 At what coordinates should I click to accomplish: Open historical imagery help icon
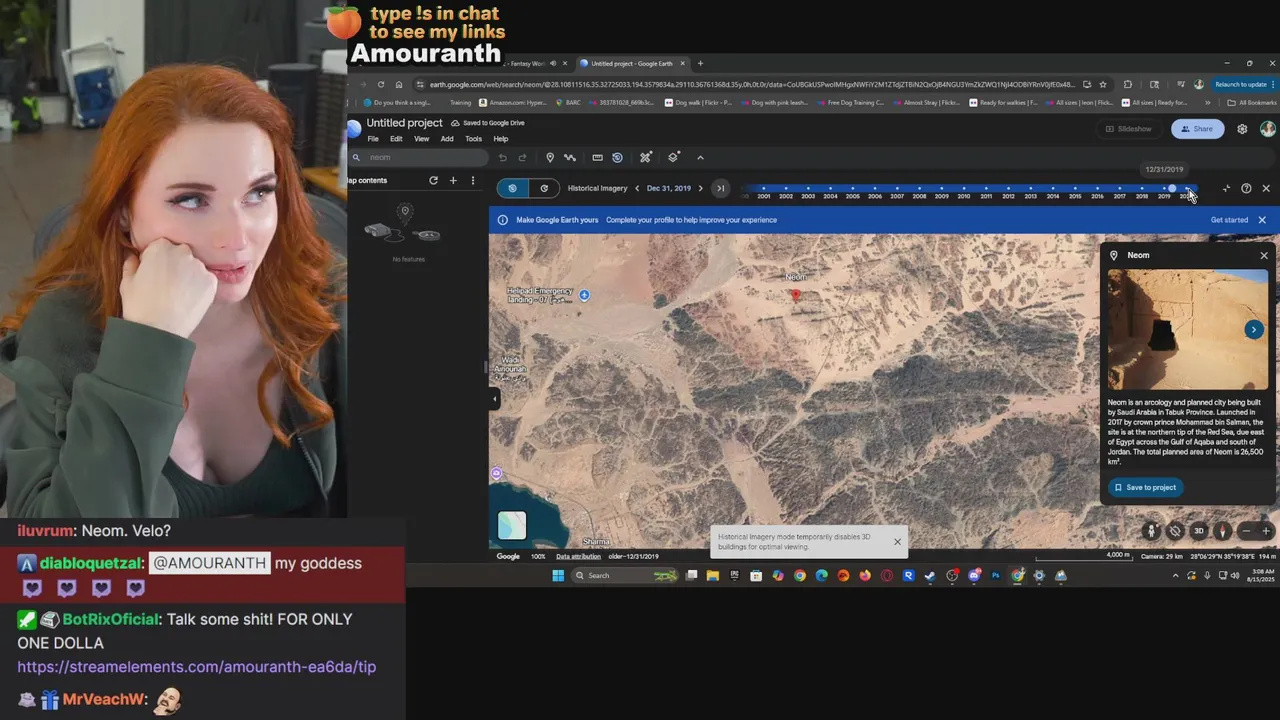(1246, 188)
